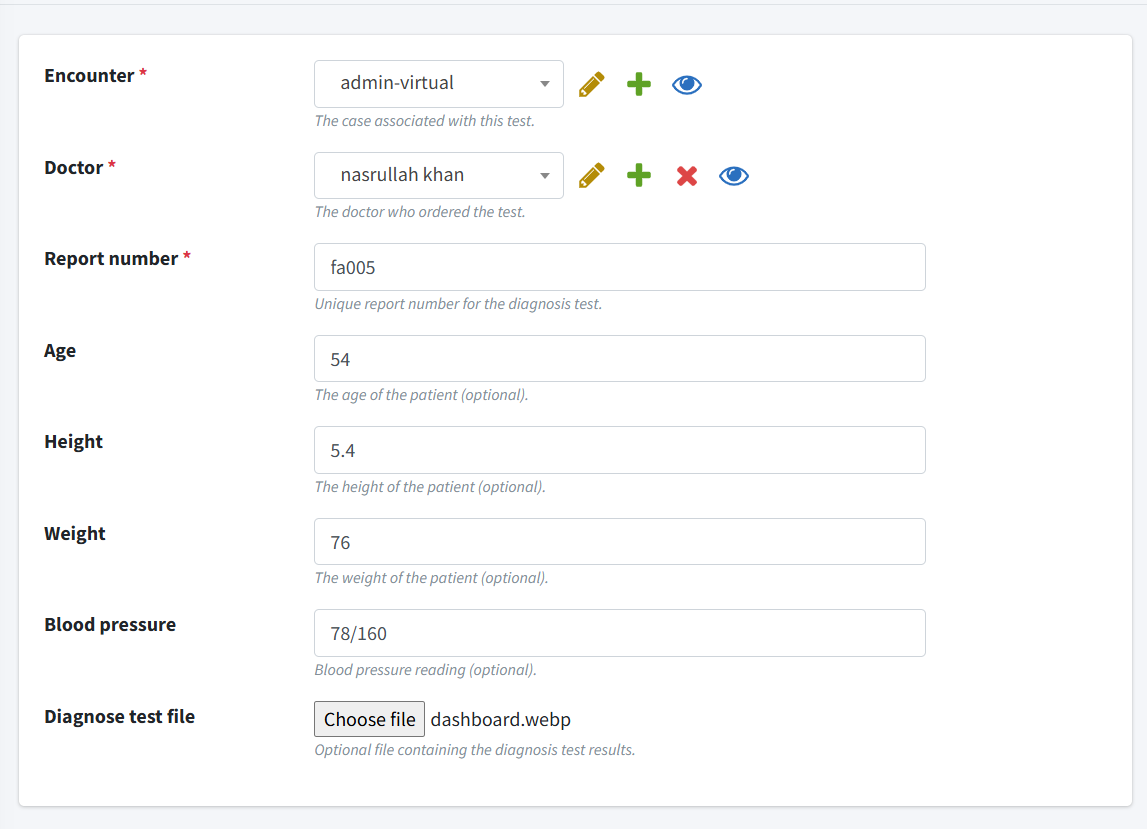Focus the Height field showing 5.4
Viewport: 1147px width, 829px height.
pos(619,450)
